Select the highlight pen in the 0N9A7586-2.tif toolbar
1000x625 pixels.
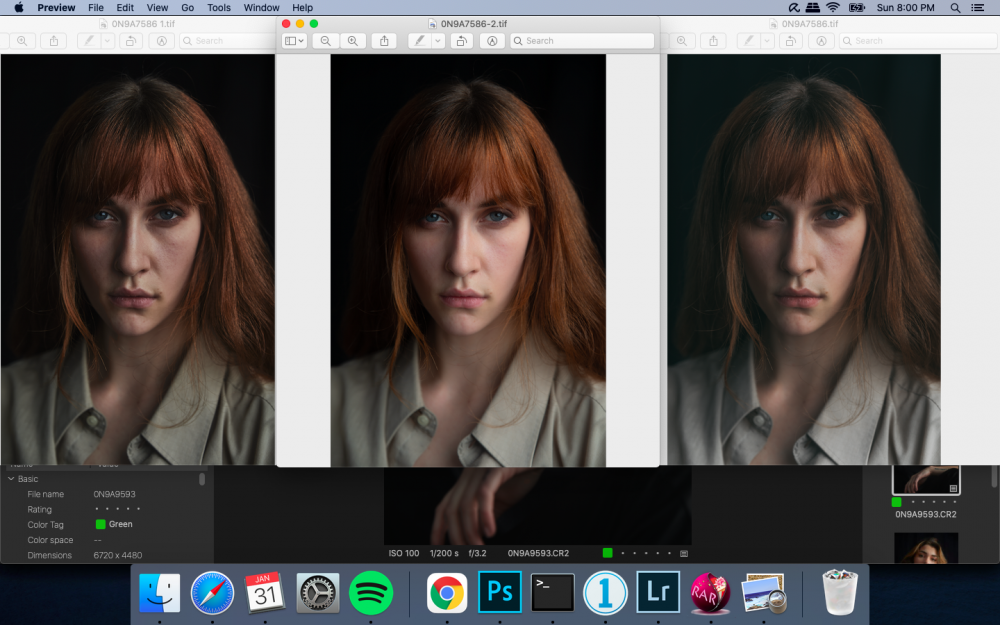pyautogui.click(x=420, y=41)
